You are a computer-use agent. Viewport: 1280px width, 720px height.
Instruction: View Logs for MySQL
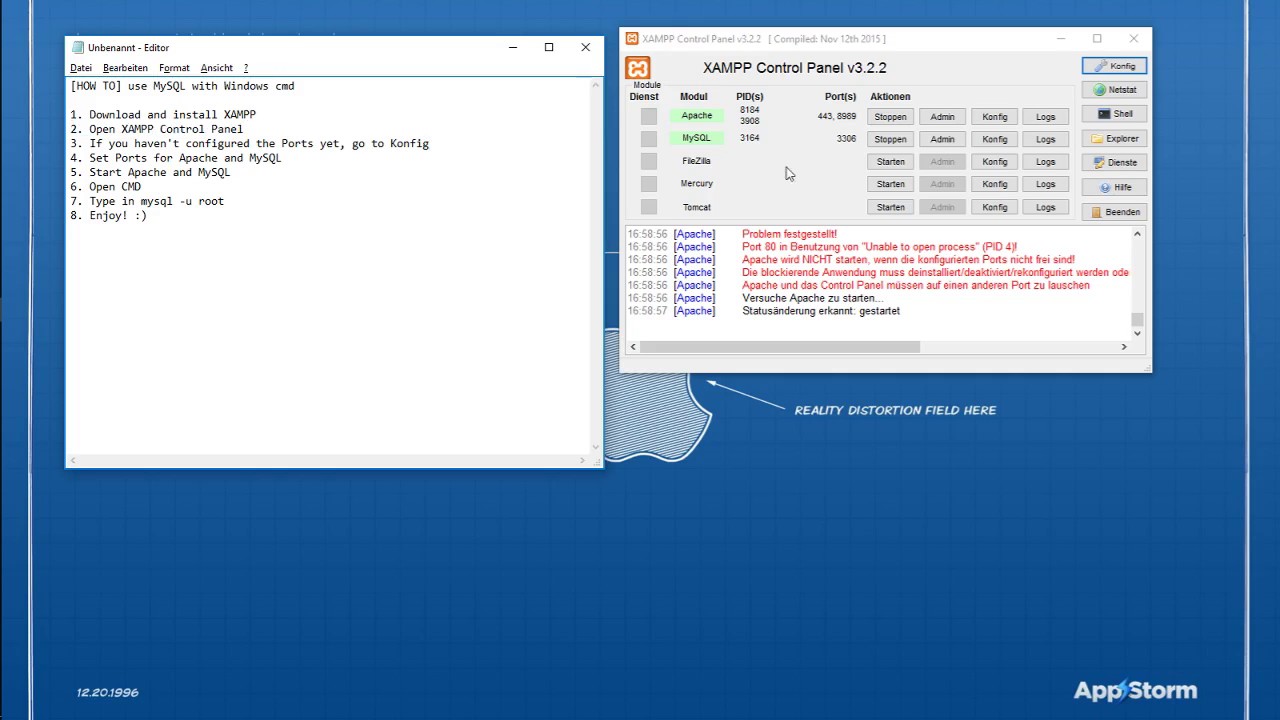pyautogui.click(x=1045, y=139)
